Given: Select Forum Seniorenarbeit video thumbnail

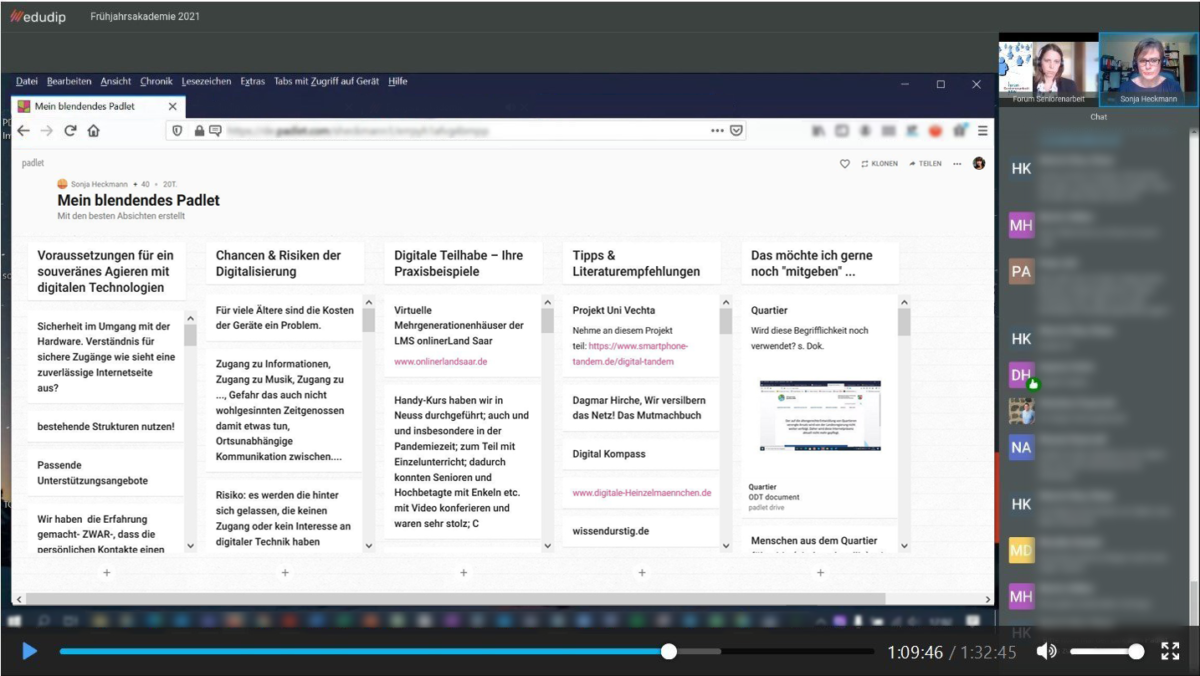Looking at the screenshot, I should click(x=1047, y=70).
